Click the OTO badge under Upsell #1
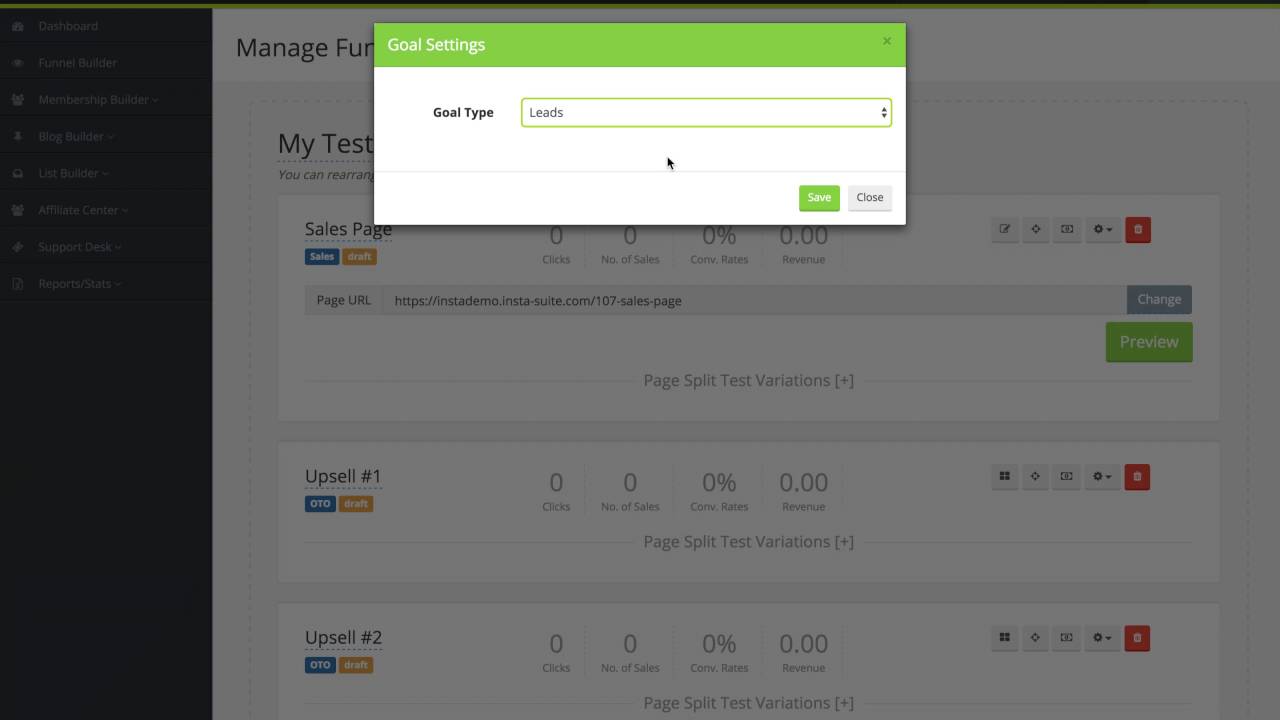The width and height of the screenshot is (1280, 720). click(x=320, y=504)
